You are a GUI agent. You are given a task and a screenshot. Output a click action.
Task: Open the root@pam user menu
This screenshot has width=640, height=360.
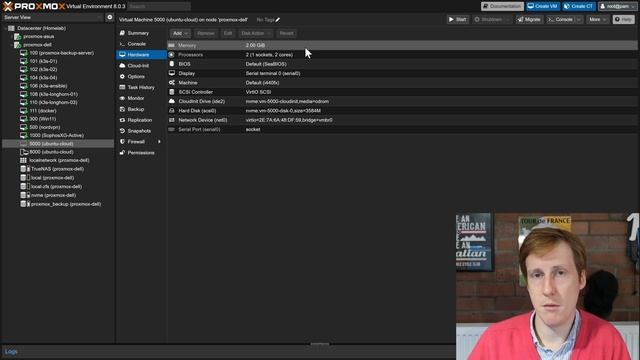(617, 6)
